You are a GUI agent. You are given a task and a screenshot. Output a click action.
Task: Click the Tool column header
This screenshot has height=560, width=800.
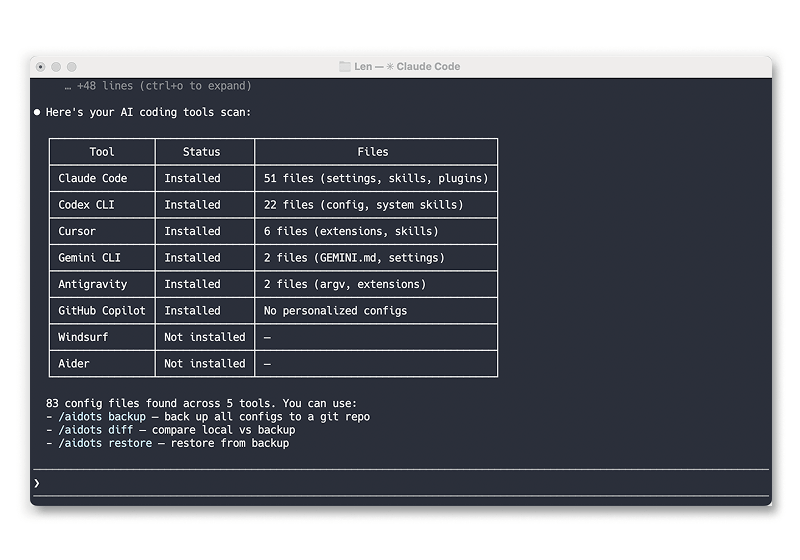coord(102,152)
